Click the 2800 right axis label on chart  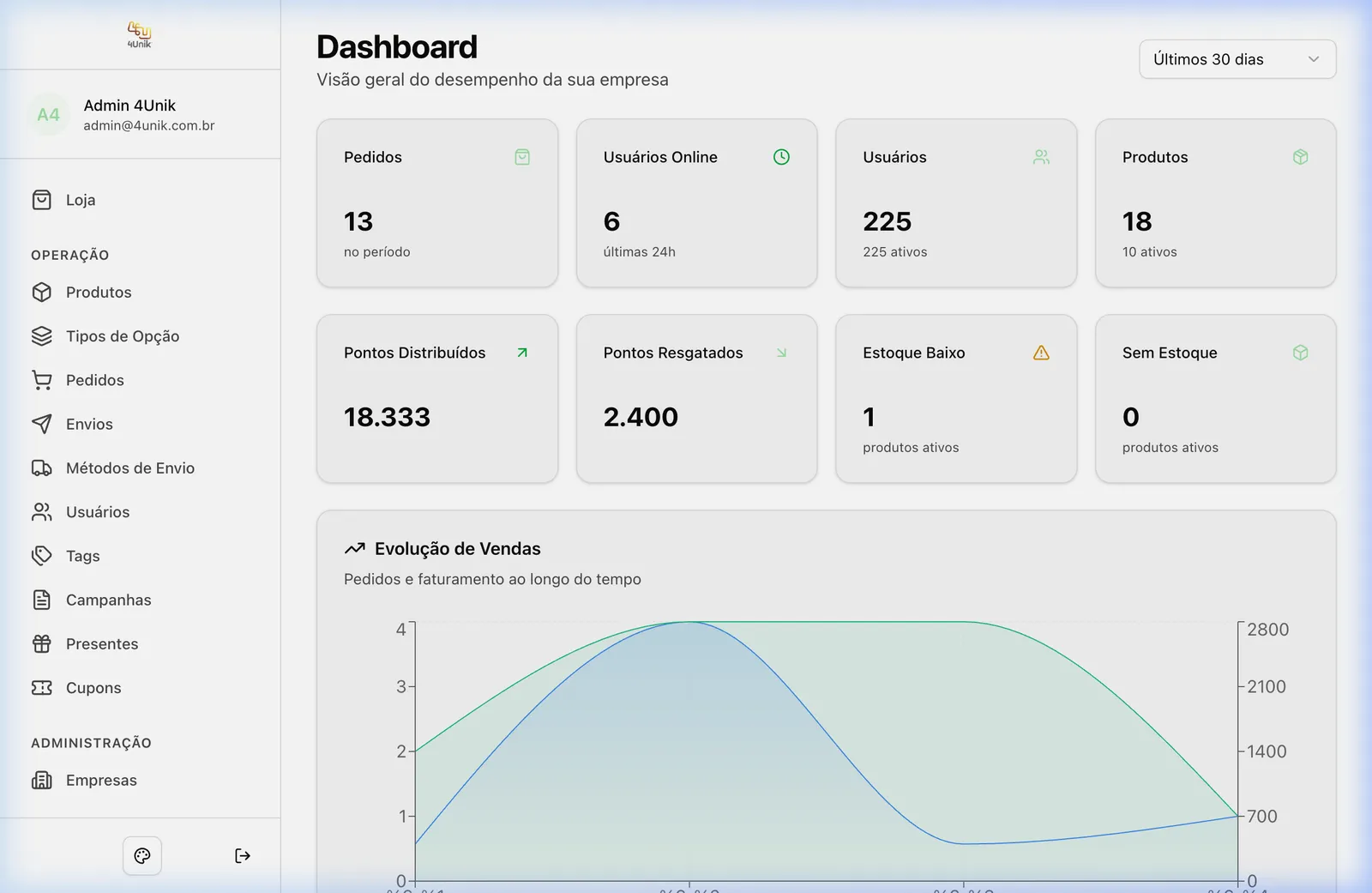click(1267, 630)
